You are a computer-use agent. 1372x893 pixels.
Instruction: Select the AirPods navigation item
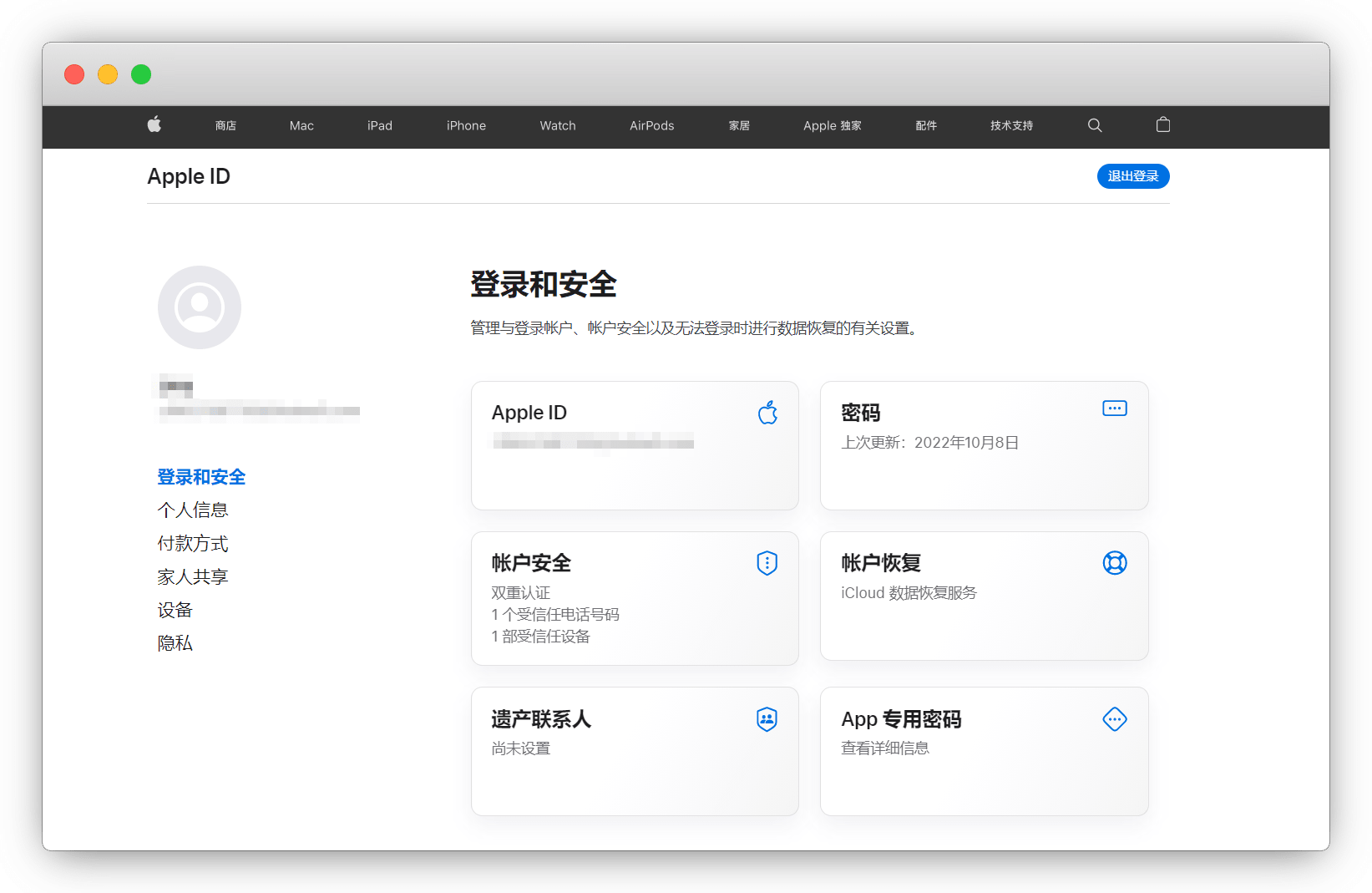[651, 126]
